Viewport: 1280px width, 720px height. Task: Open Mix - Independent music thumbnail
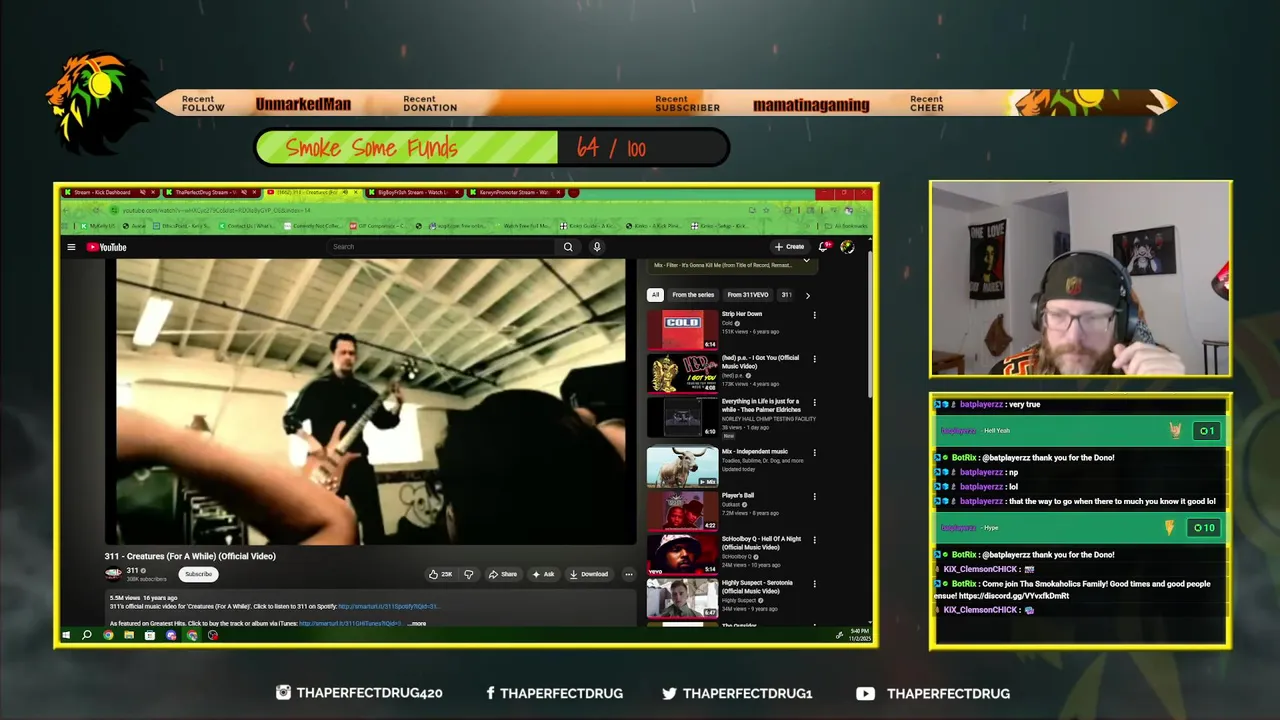(x=682, y=466)
